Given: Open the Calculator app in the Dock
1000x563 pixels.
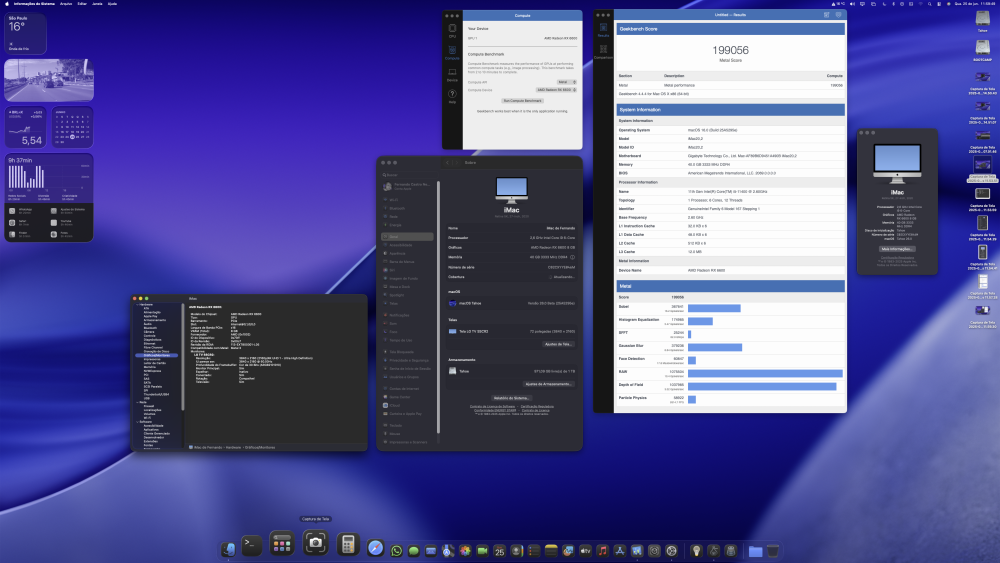Looking at the screenshot, I should click(348, 545).
